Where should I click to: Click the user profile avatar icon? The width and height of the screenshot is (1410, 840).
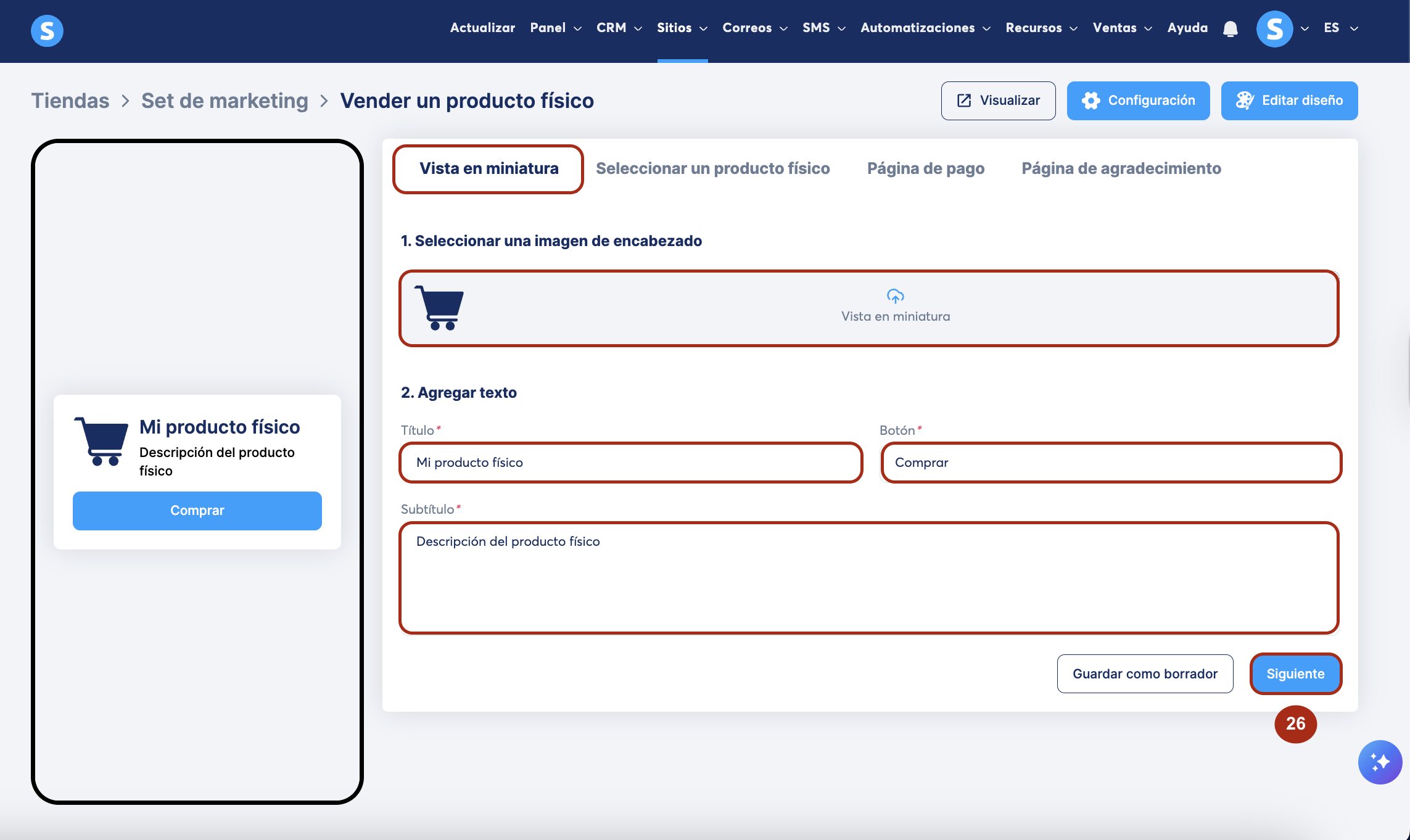tap(1274, 28)
